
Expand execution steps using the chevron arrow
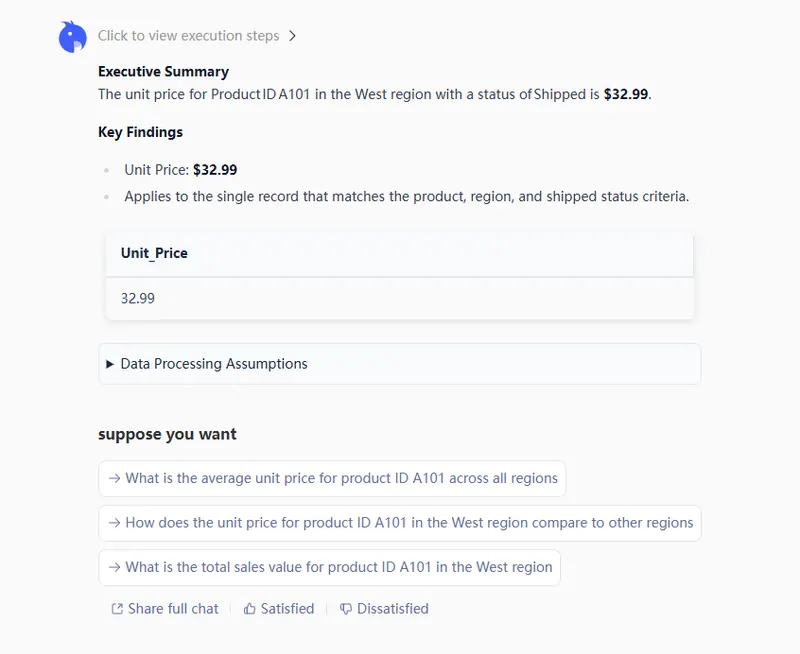pyautogui.click(x=292, y=36)
